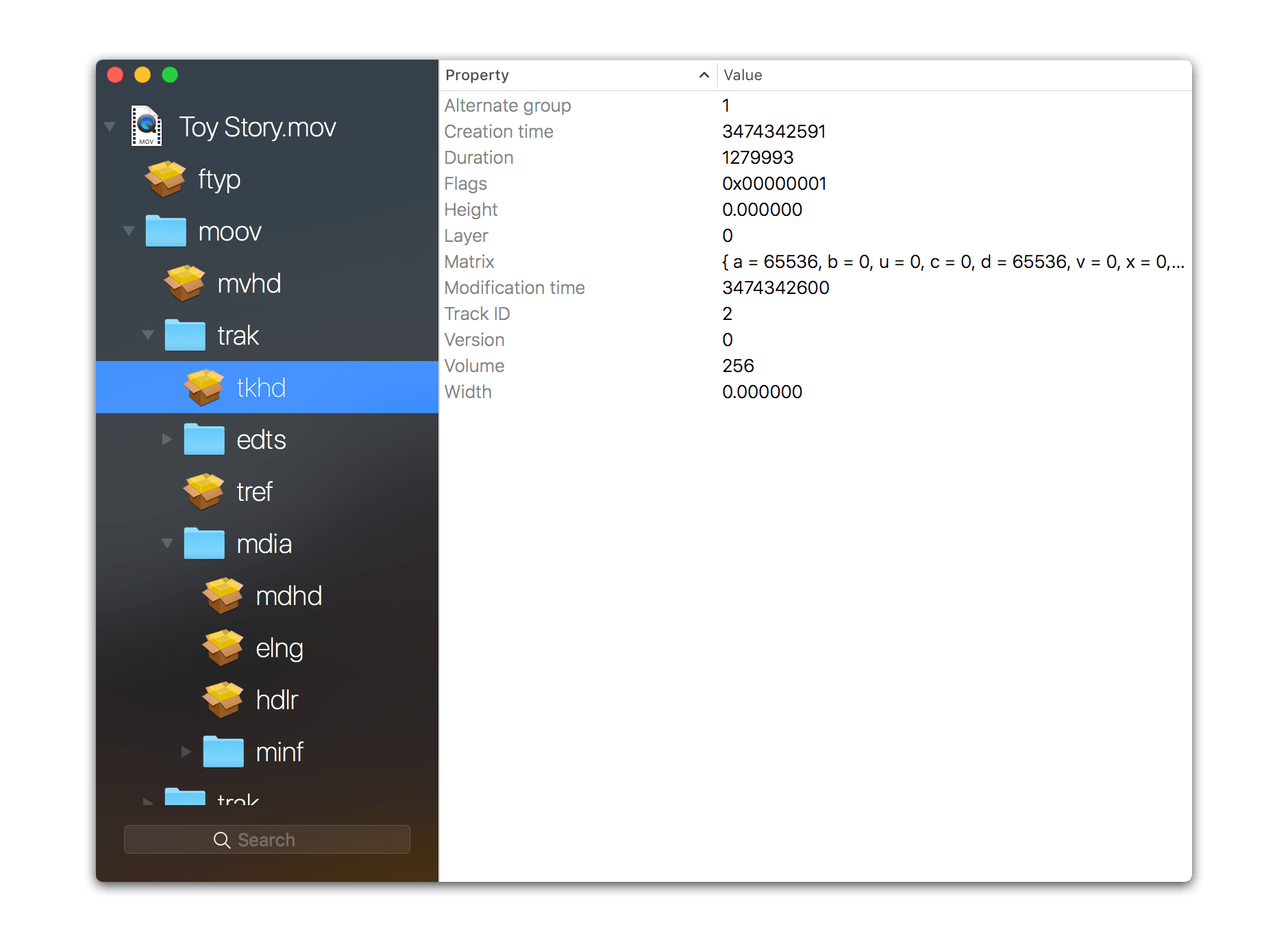This screenshot has height=949, width=1288.
Task: Select the ftyp atom box icon
Action: [x=166, y=180]
